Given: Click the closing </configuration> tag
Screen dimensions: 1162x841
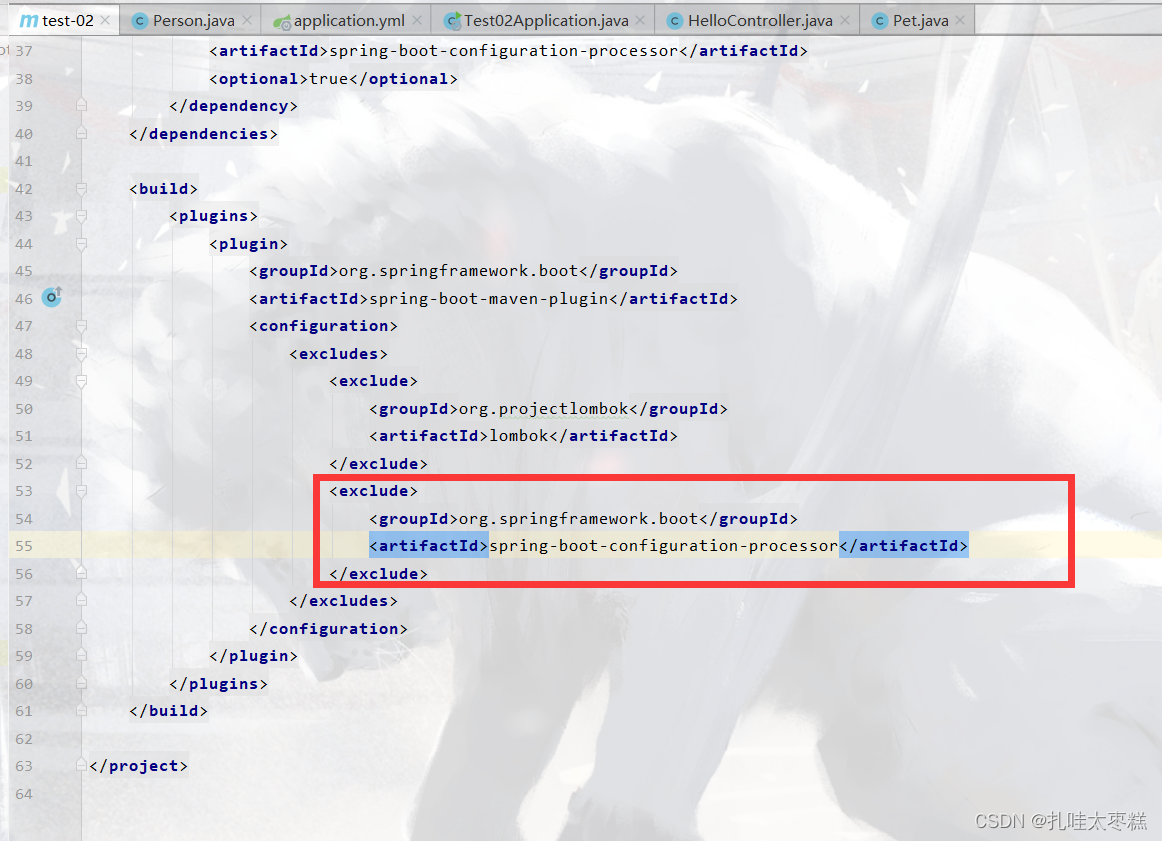Looking at the screenshot, I should point(328,629).
